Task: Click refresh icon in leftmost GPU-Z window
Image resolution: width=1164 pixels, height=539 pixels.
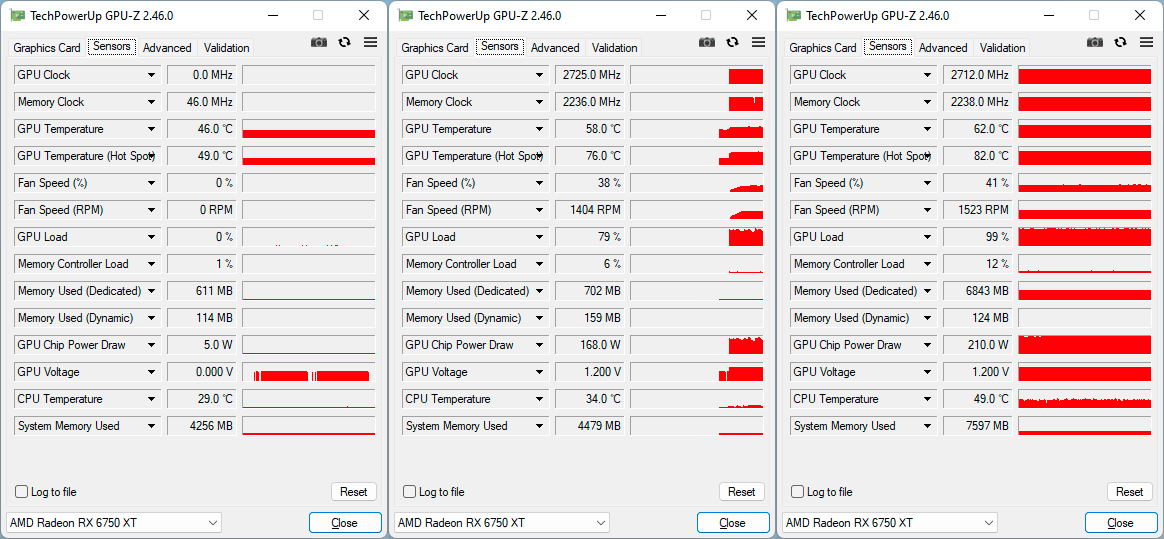Action: (344, 42)
